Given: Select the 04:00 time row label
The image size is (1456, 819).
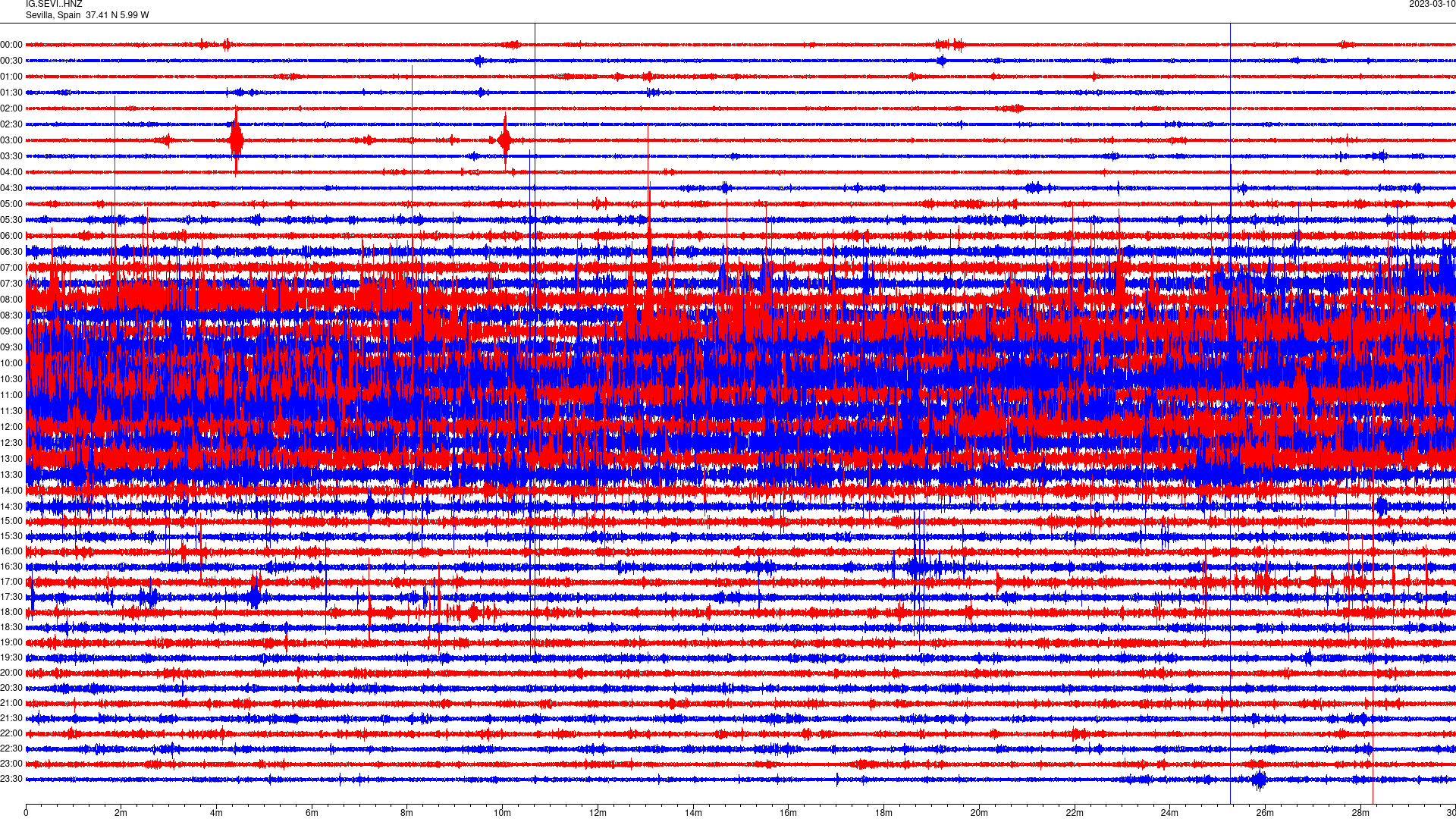Looking at the screenshot, I should coord(11,172).
